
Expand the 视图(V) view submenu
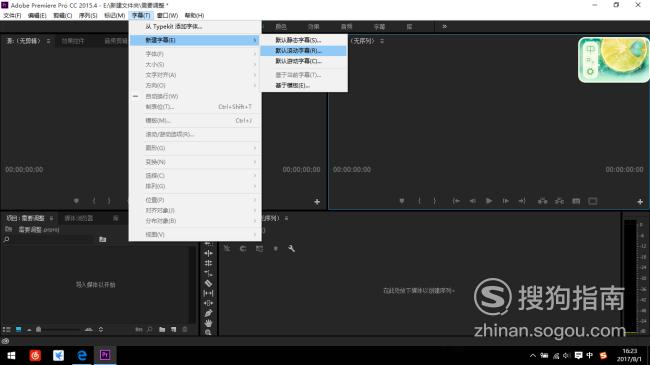pyautogui.click(x=195, y=235)
